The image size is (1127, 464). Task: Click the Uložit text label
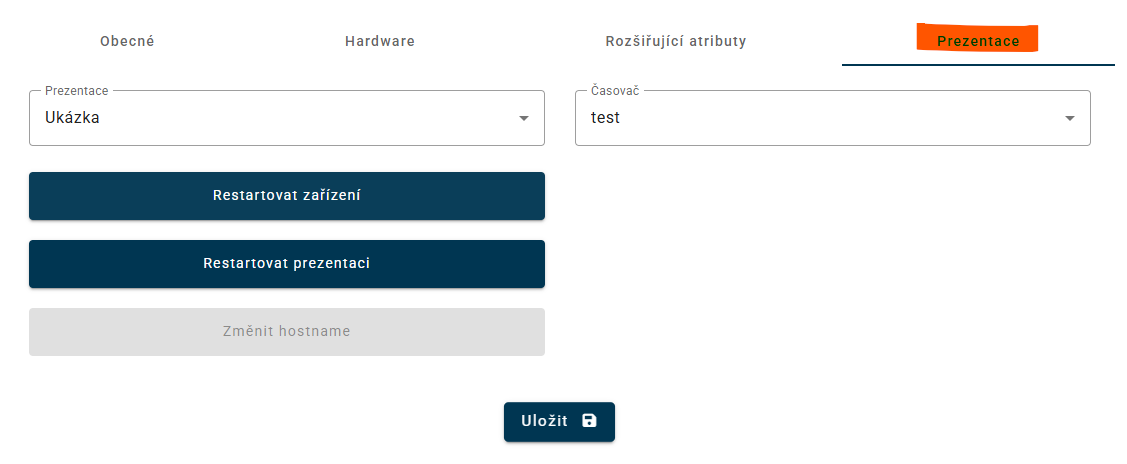[x=544, y=422]
